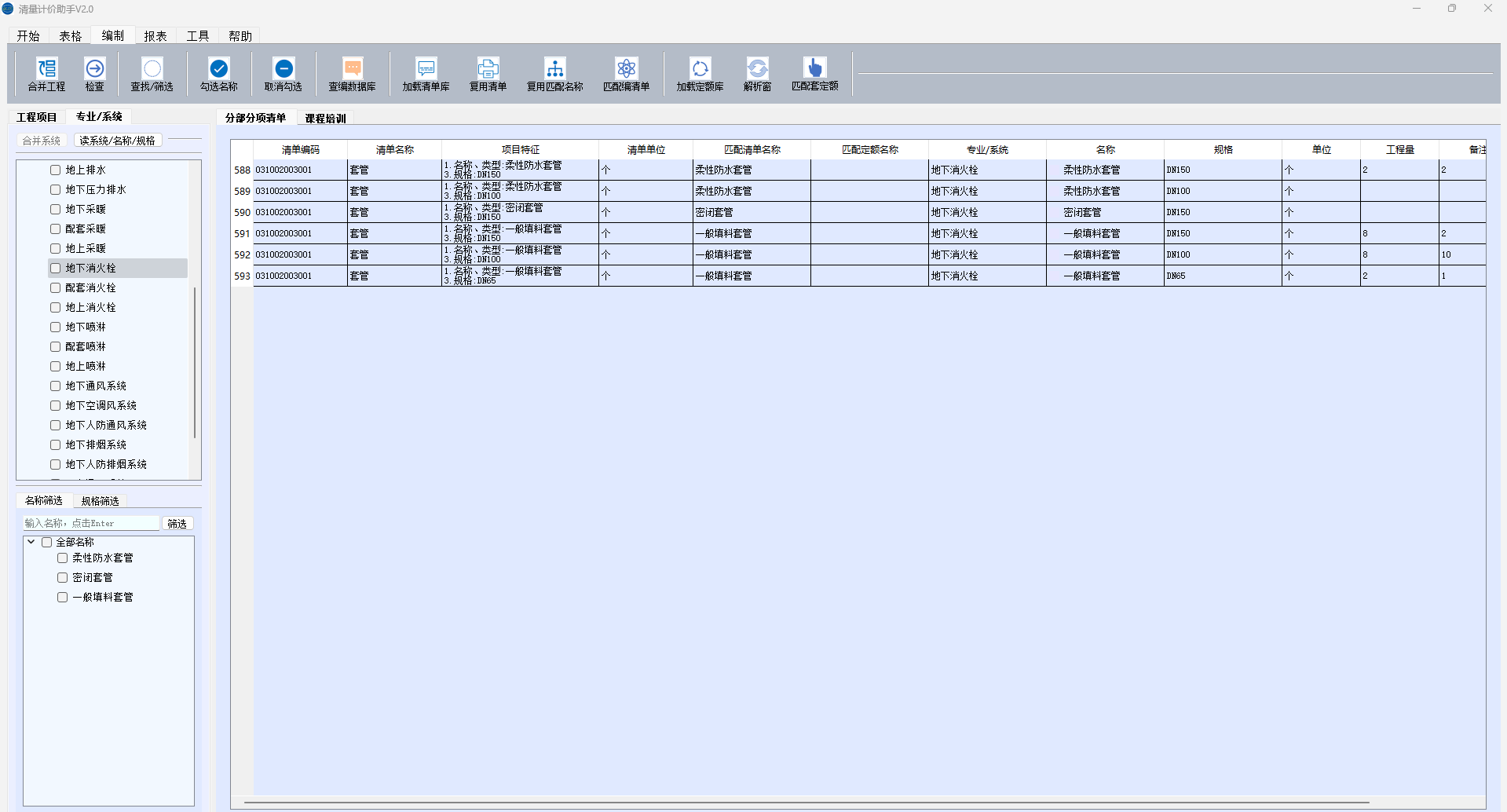Tick the 地下采暖 checkbox

click(56, 209)
